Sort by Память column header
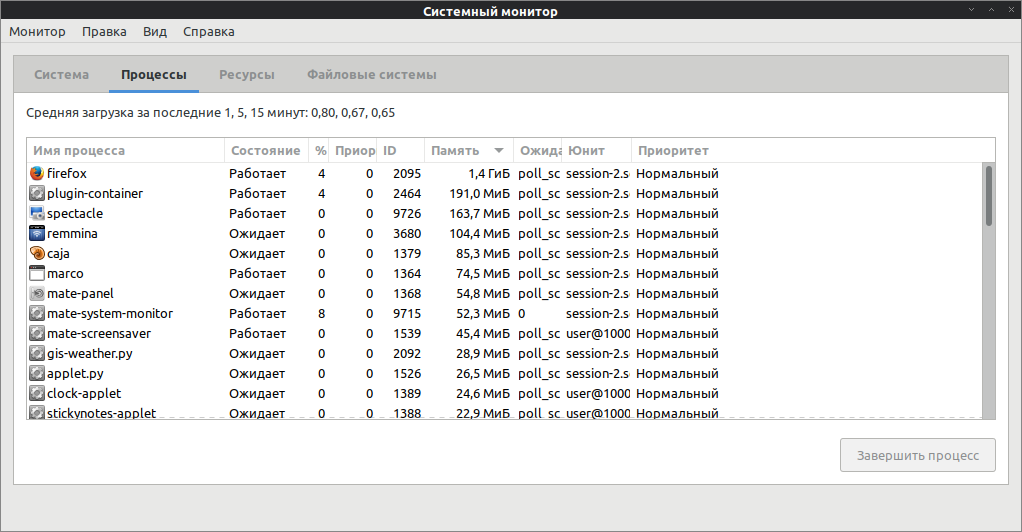1022x532 pixels. pyautogui.click(x=469, y=151)
